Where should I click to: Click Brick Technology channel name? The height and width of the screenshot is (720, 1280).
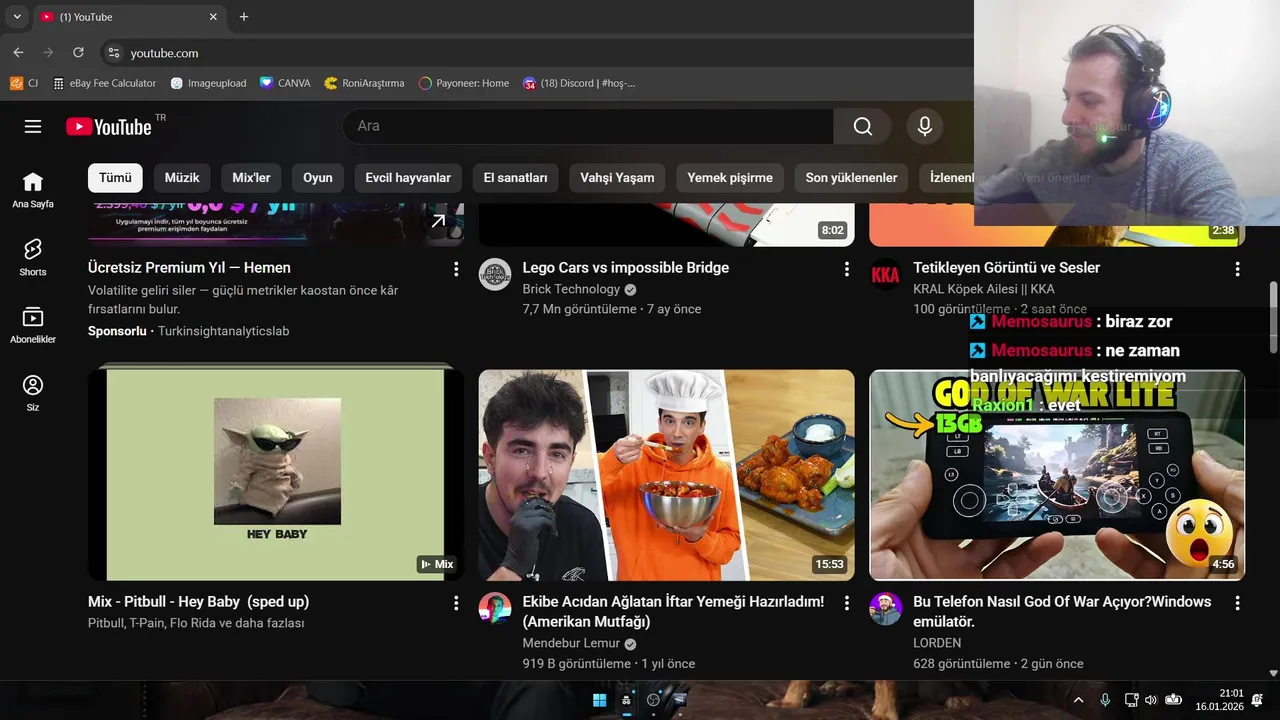(571, 289)
